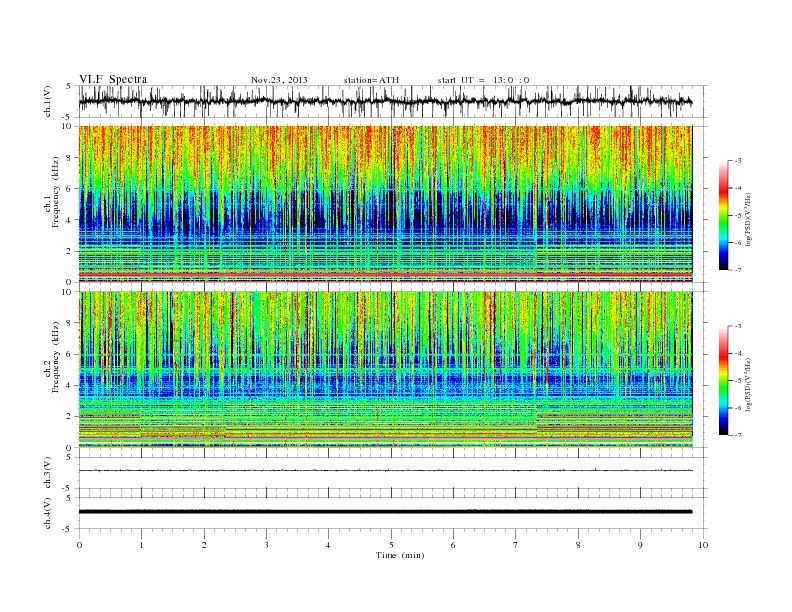Click the "station=ATH" header label
Screen dimensions: 792x612
coord(371,80)
